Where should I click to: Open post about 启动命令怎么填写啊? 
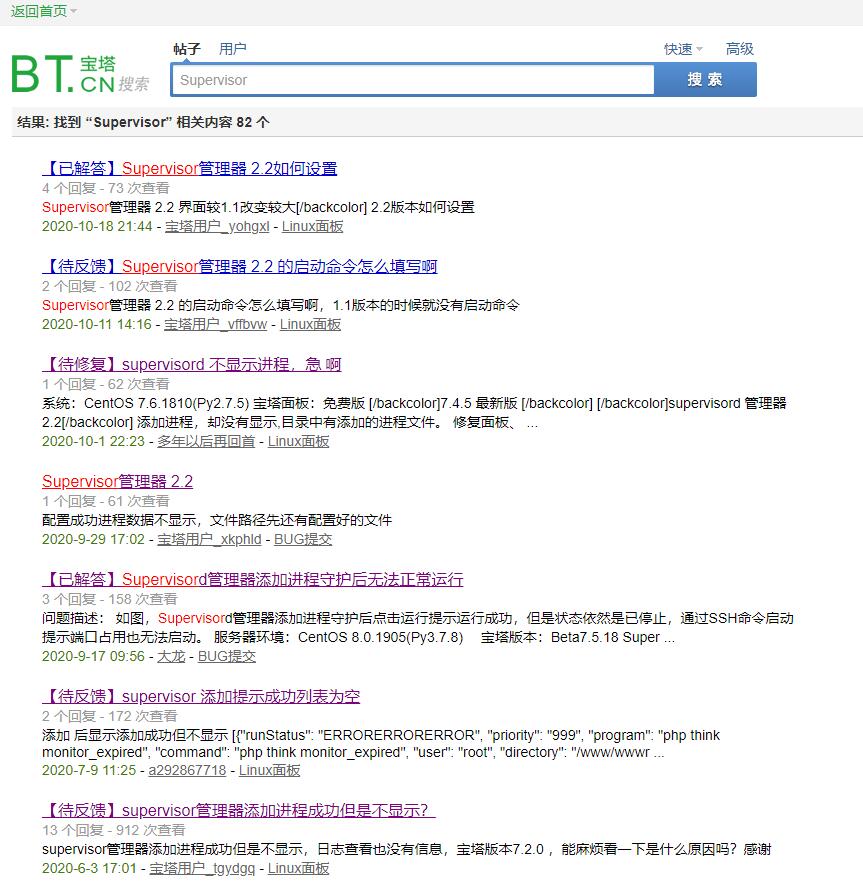tap(240, 266)
